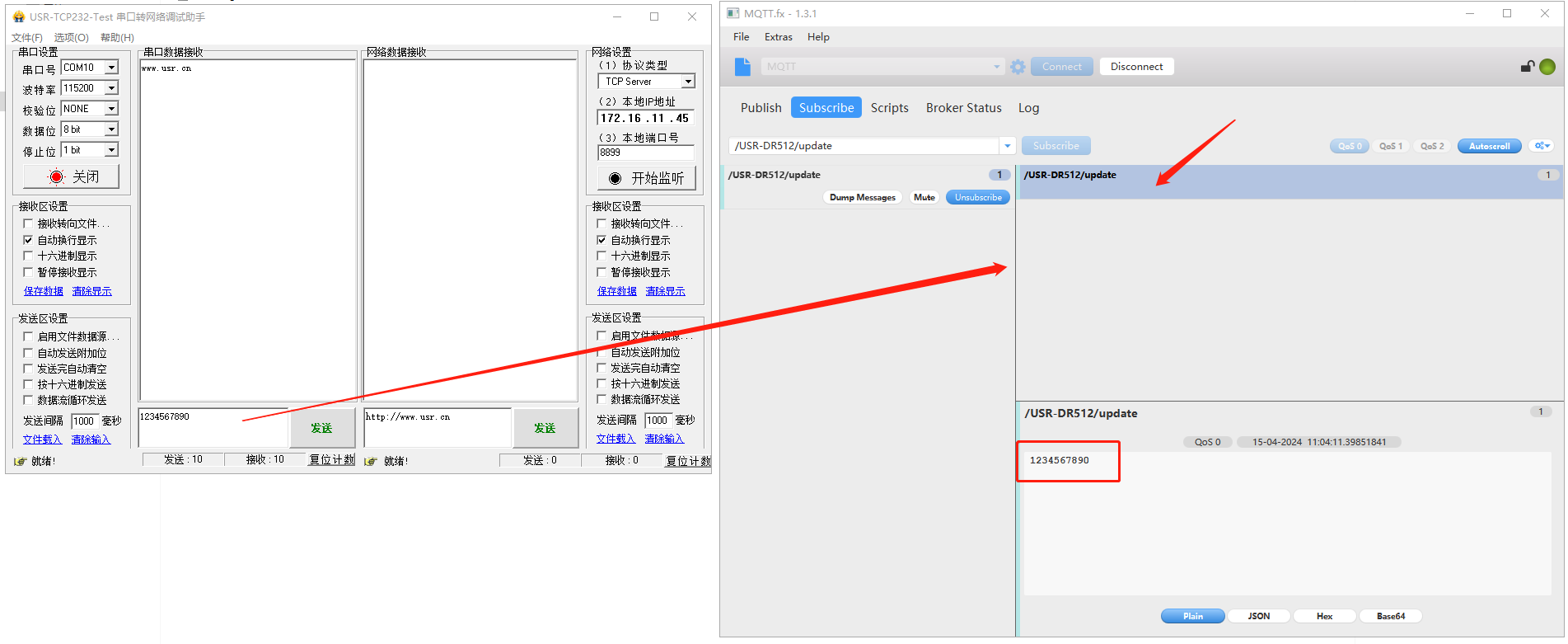The image size is (1568, 644).
Task: Open the Extras menu
Action: click(x=778, y=37)
